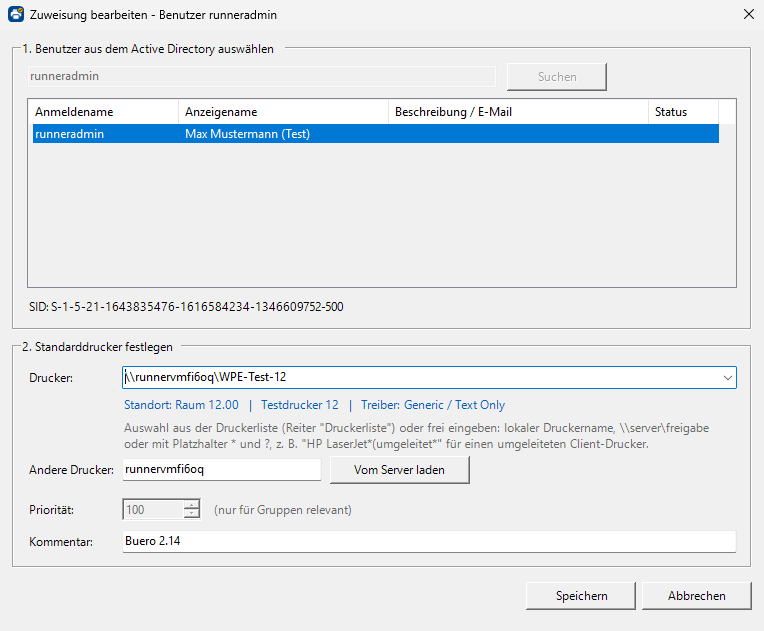Click the Suchen button

tap(557, 77)
